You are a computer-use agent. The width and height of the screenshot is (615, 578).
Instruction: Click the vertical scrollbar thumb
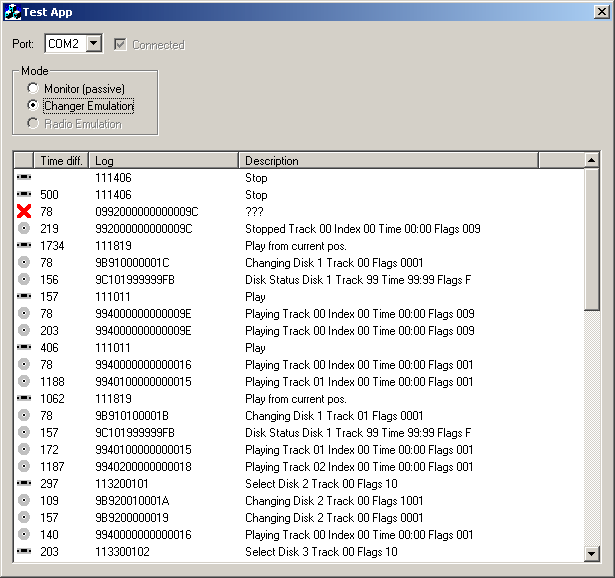[x=591, y=240]
